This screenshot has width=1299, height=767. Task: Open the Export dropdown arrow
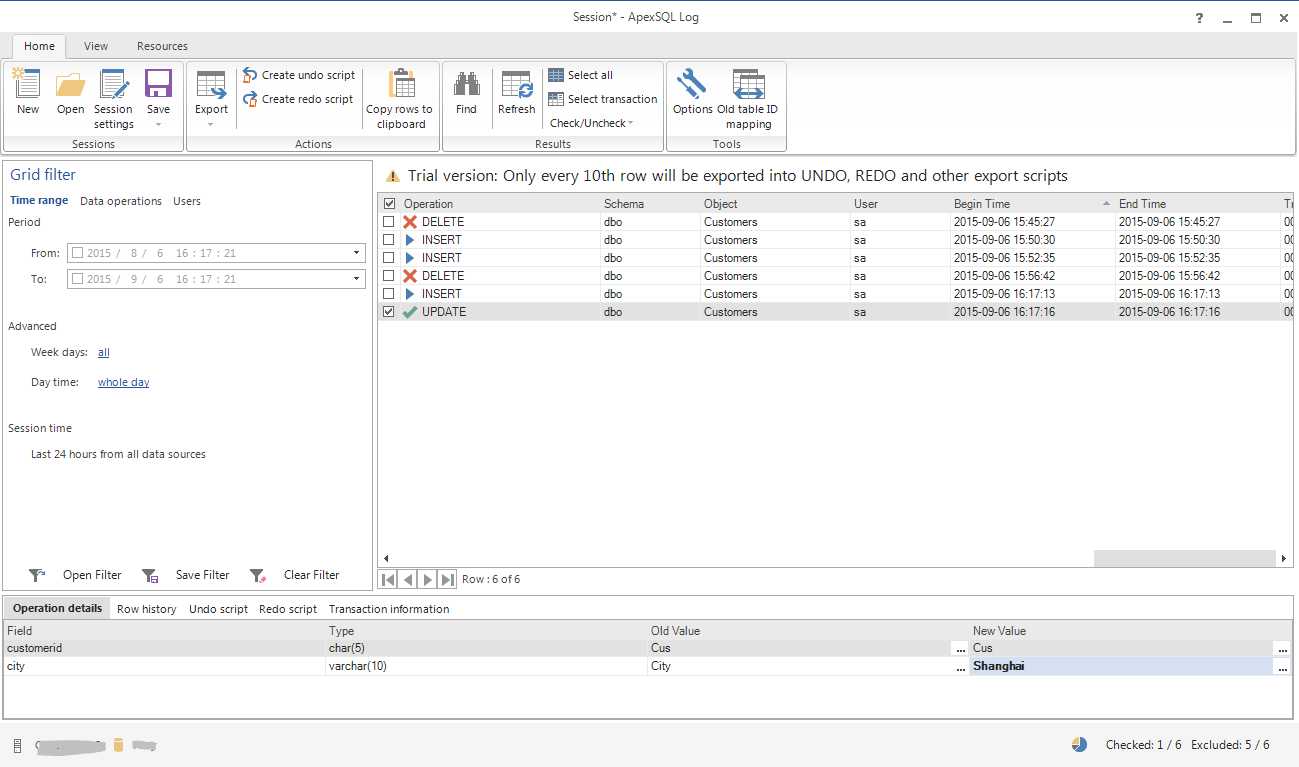pyautogui.click(x=211, y=124)
